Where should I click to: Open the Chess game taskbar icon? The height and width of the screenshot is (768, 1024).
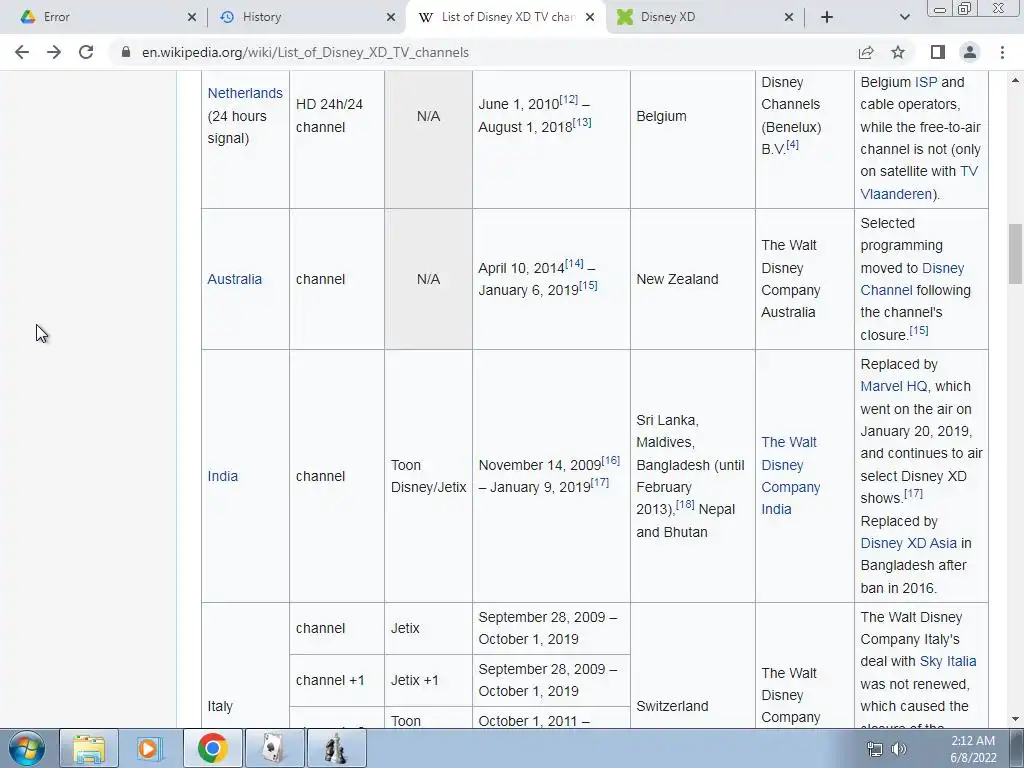click(336, 748)
